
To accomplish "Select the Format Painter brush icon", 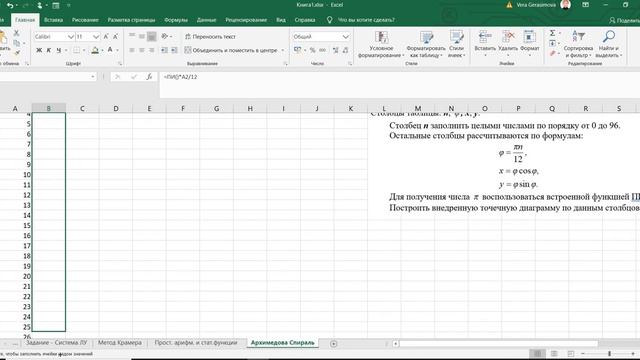I will coord(17,53).
